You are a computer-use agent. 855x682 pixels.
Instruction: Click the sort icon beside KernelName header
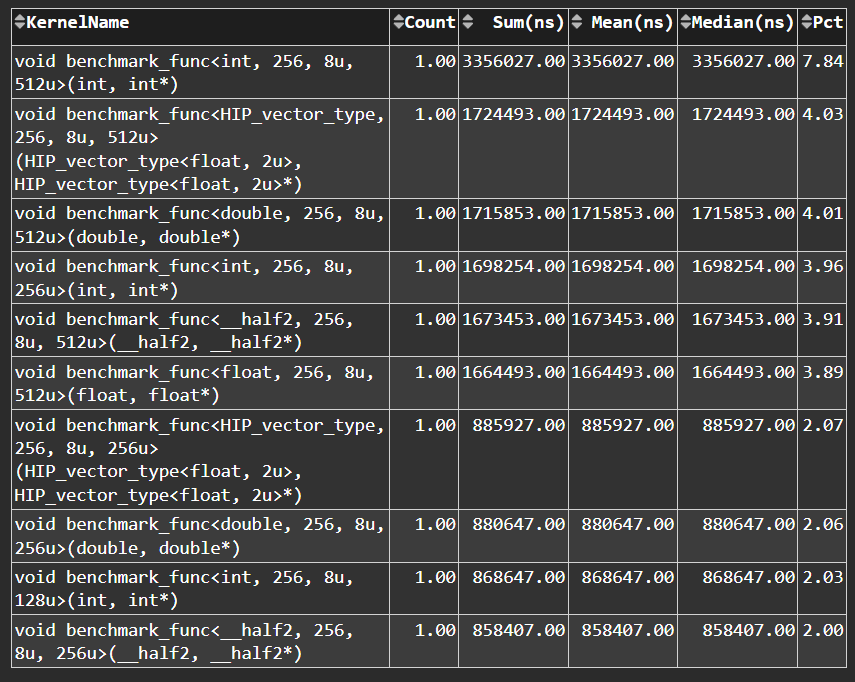pyautogui.click(x=19, y=22)
